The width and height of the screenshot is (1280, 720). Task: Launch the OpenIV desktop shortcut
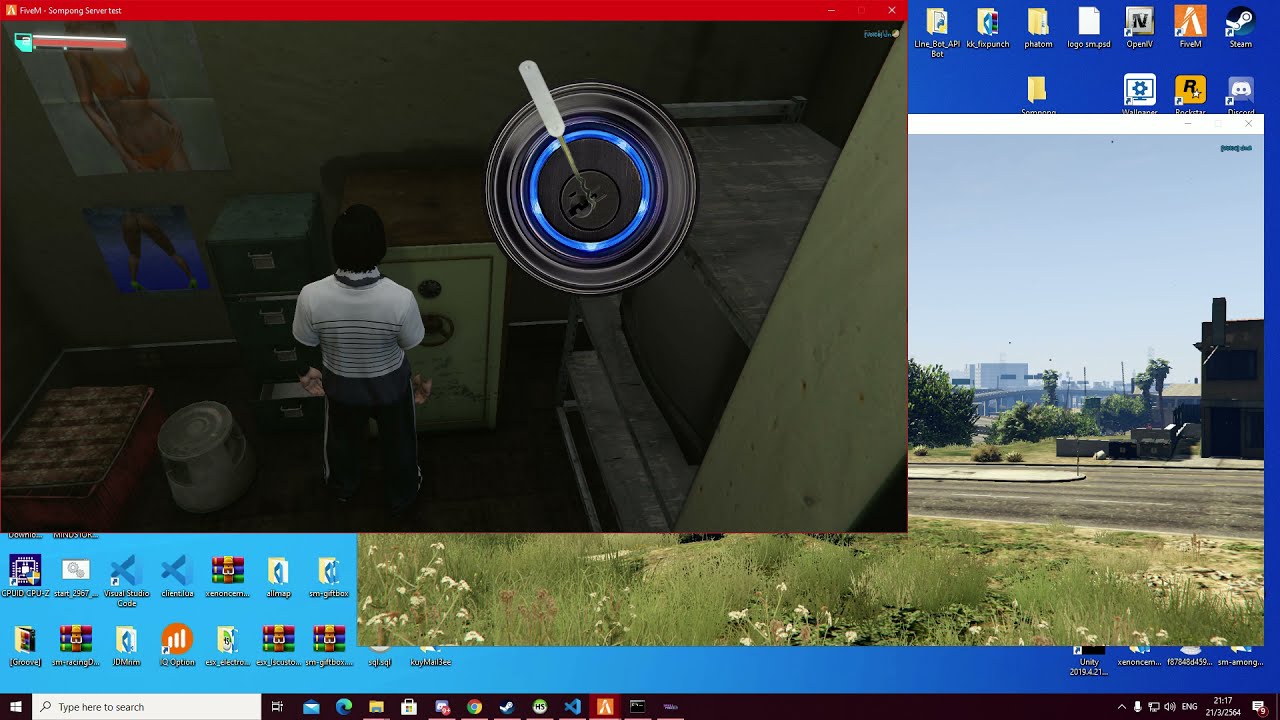(x=1139, y=28)
